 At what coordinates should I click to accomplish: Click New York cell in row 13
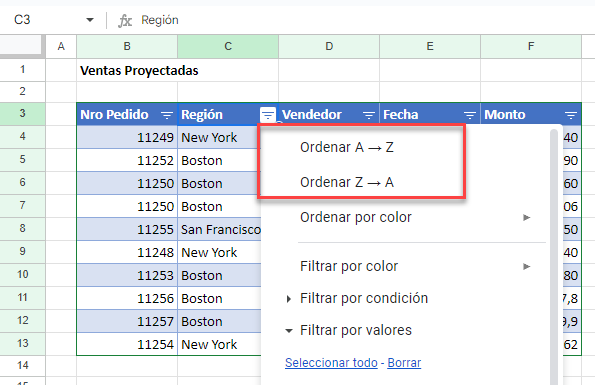220,344
